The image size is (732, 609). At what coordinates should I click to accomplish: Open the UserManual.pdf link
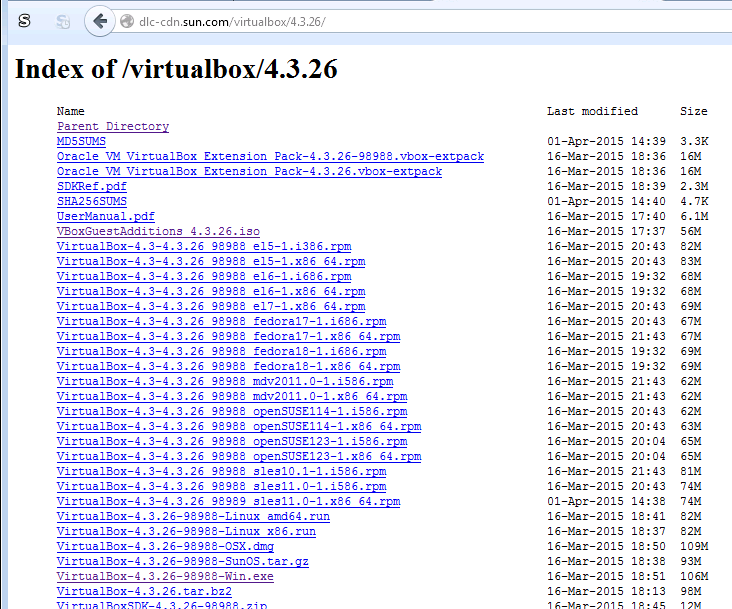coord(106,216)
